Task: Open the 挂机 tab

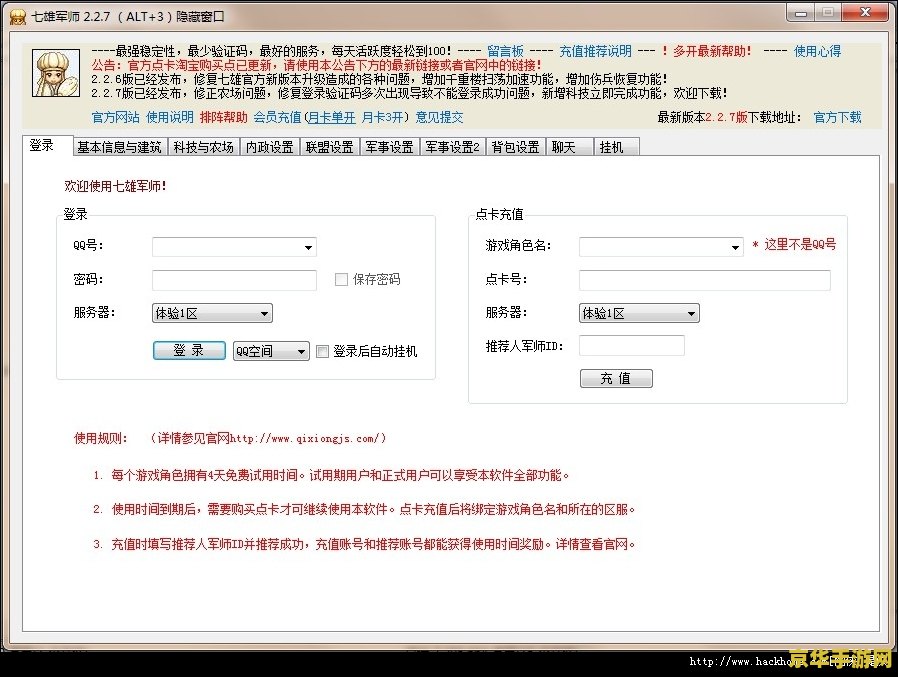Action: 616,147
